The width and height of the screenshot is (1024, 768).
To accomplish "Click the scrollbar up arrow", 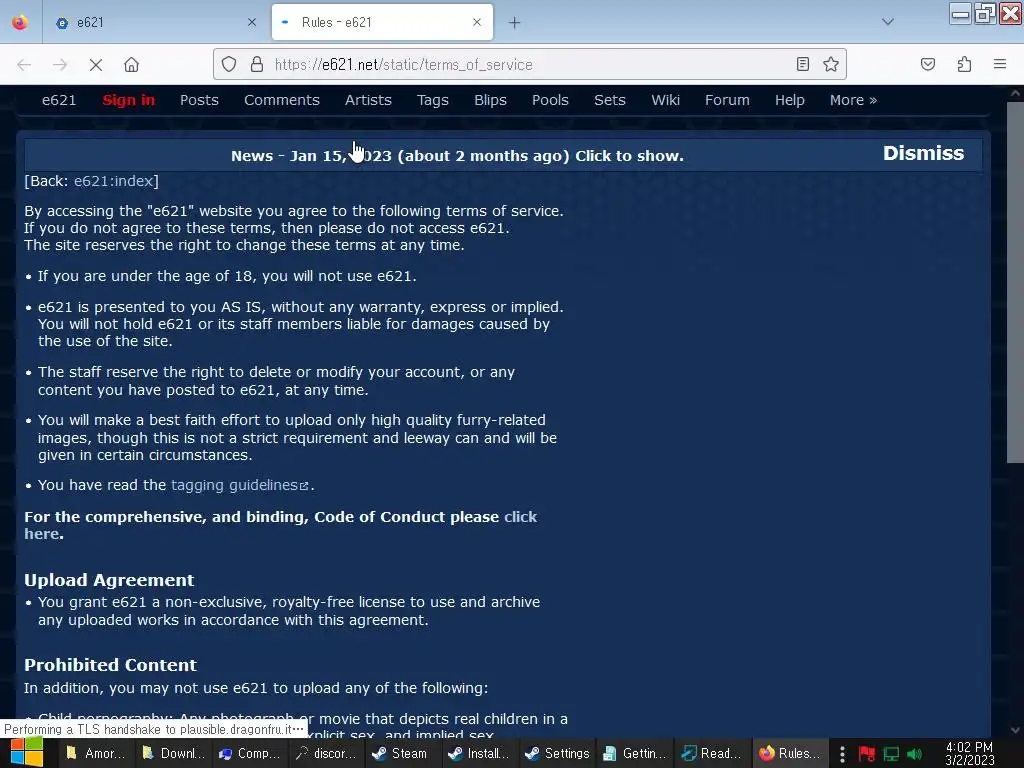I will [x=1015, y=93].
